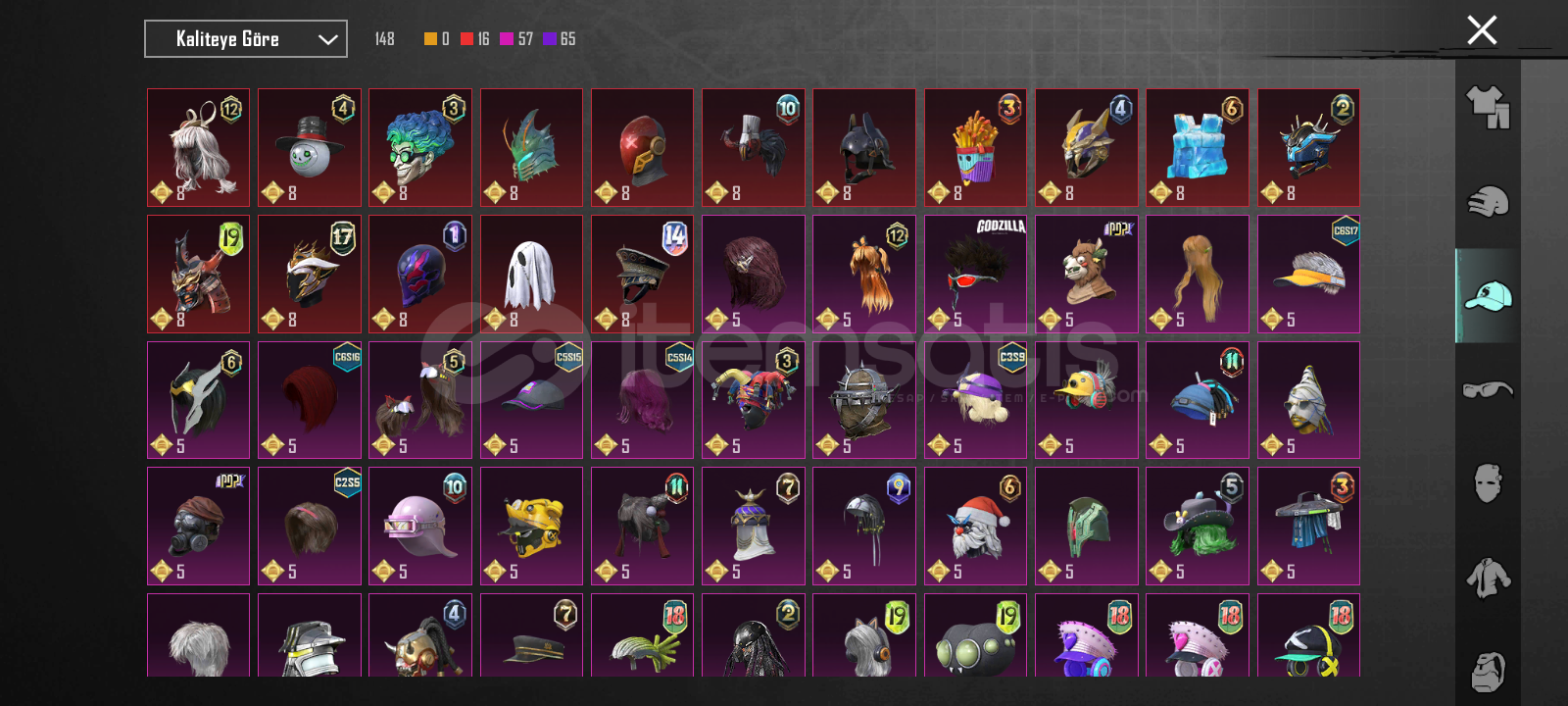Image resolution: width=1568 pixels, height=706 pixels.
Task: Open the glasses category icon
Action: [x=1488, y=389]
